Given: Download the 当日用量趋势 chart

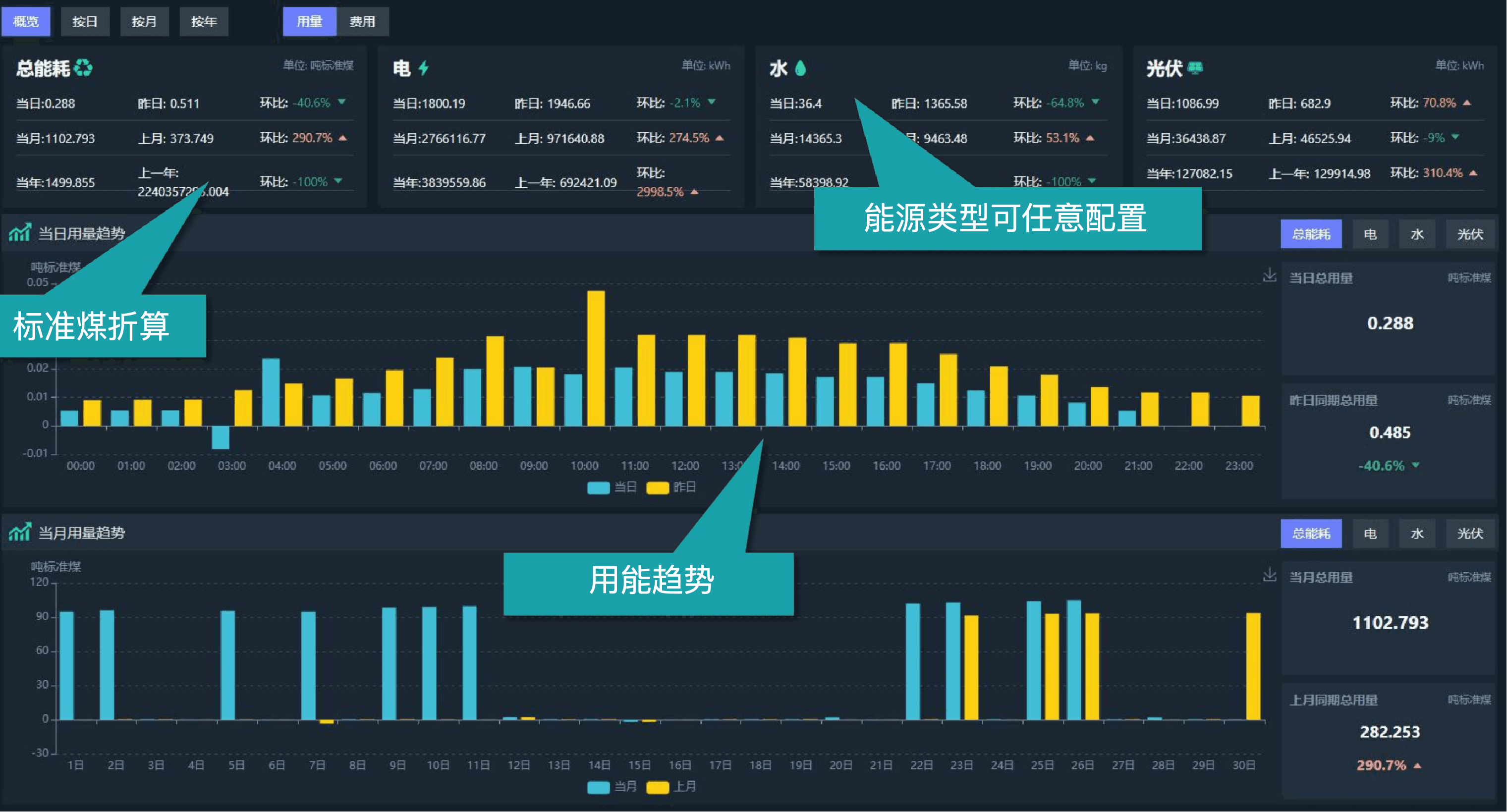Looking at the screenshot, I should [x=1269, y=275].
